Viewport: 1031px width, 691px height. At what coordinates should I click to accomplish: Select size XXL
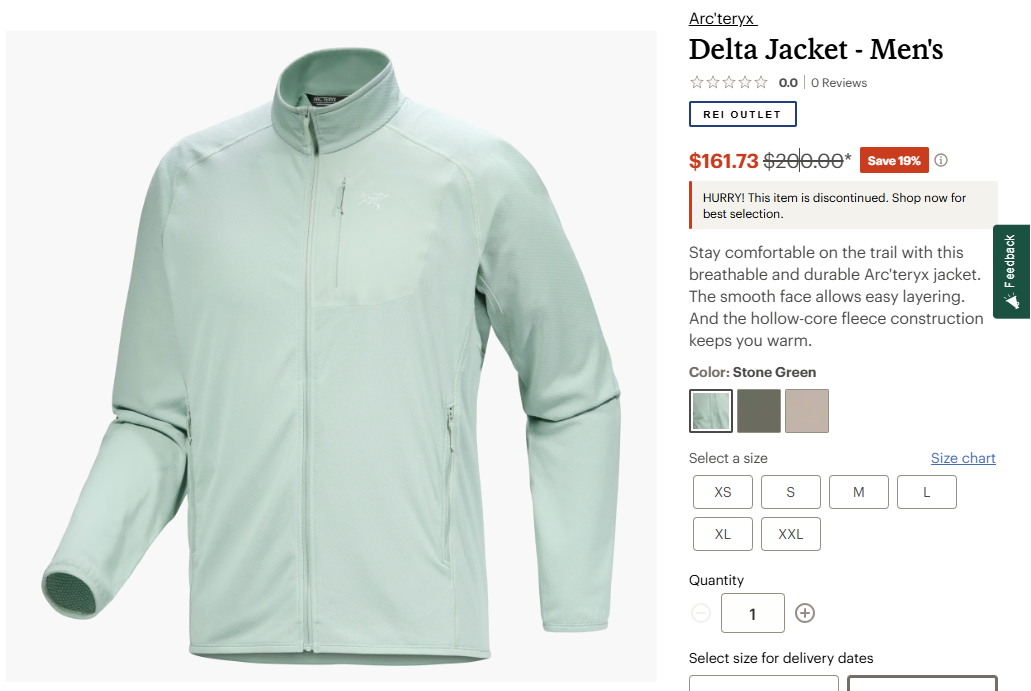(x=791, y=534)
